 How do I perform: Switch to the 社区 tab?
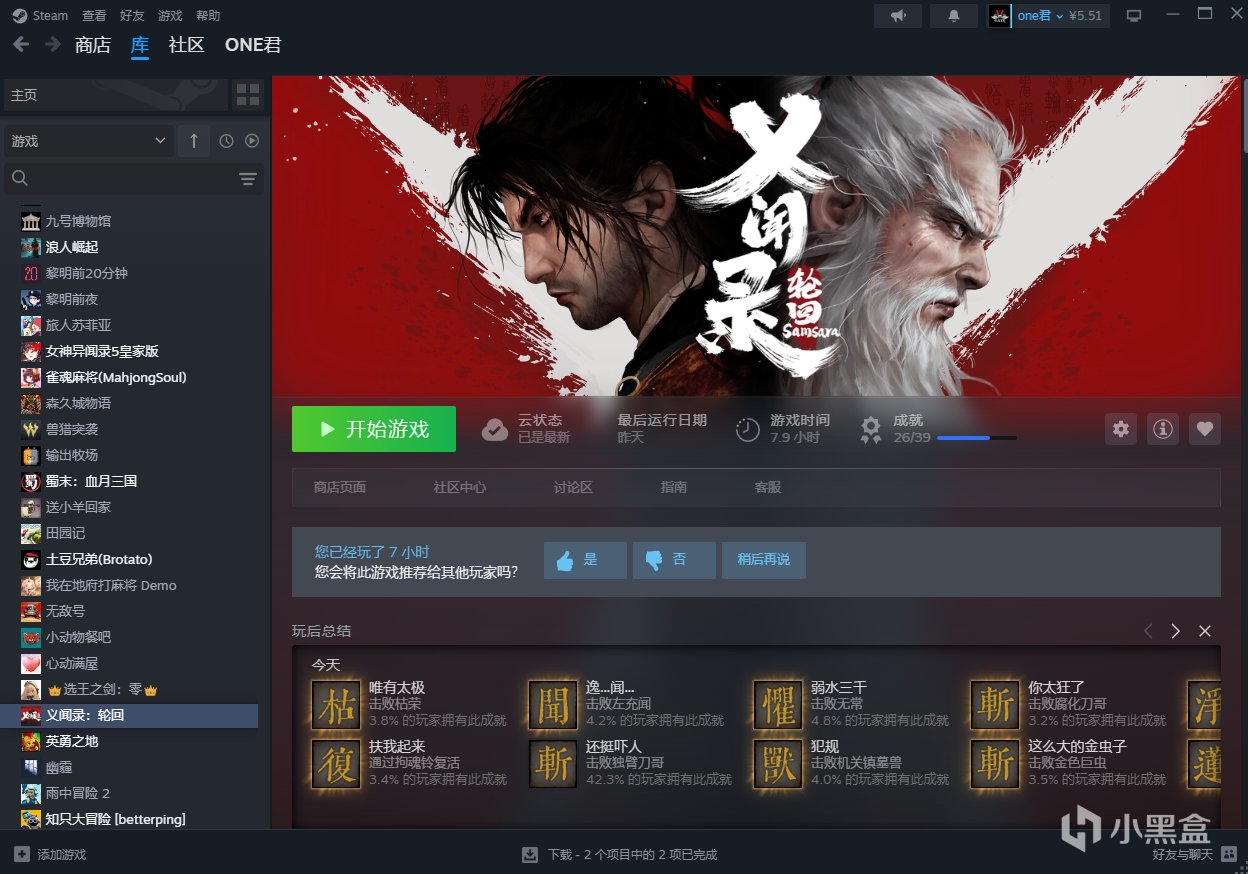186,45
